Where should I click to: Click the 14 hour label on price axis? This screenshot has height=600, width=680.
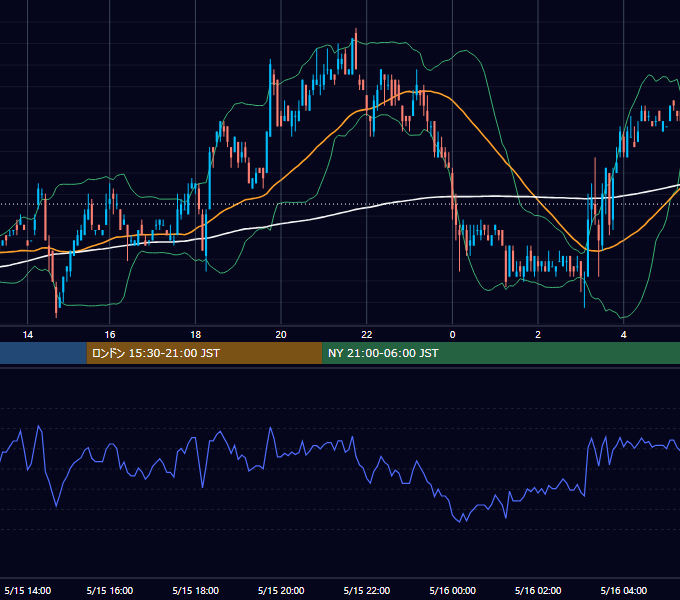point(28,335)
